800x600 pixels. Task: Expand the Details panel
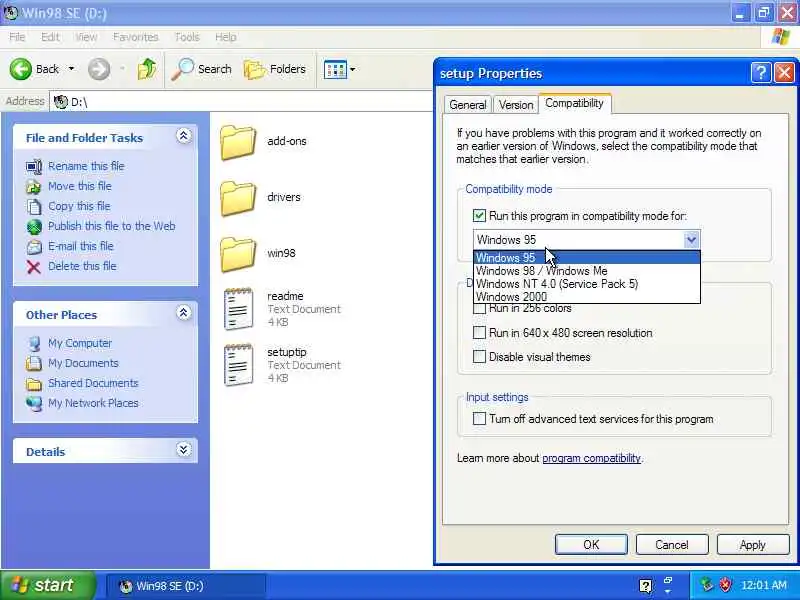tap(184, 449)
